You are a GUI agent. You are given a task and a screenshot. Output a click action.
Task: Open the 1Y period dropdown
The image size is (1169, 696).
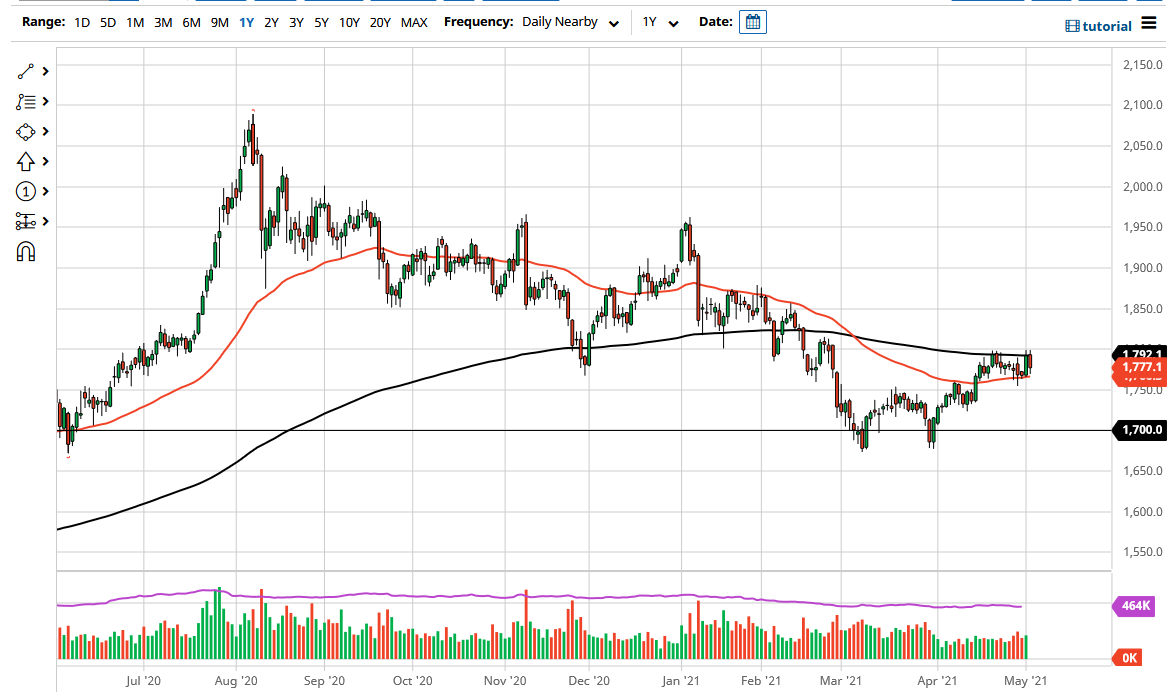(661, 22)
